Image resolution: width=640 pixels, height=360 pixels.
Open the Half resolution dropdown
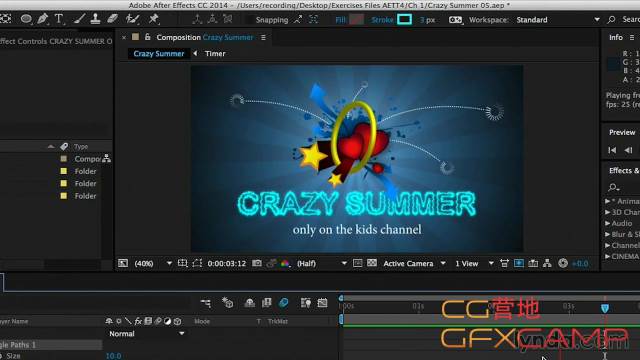[x=322, y=264]
